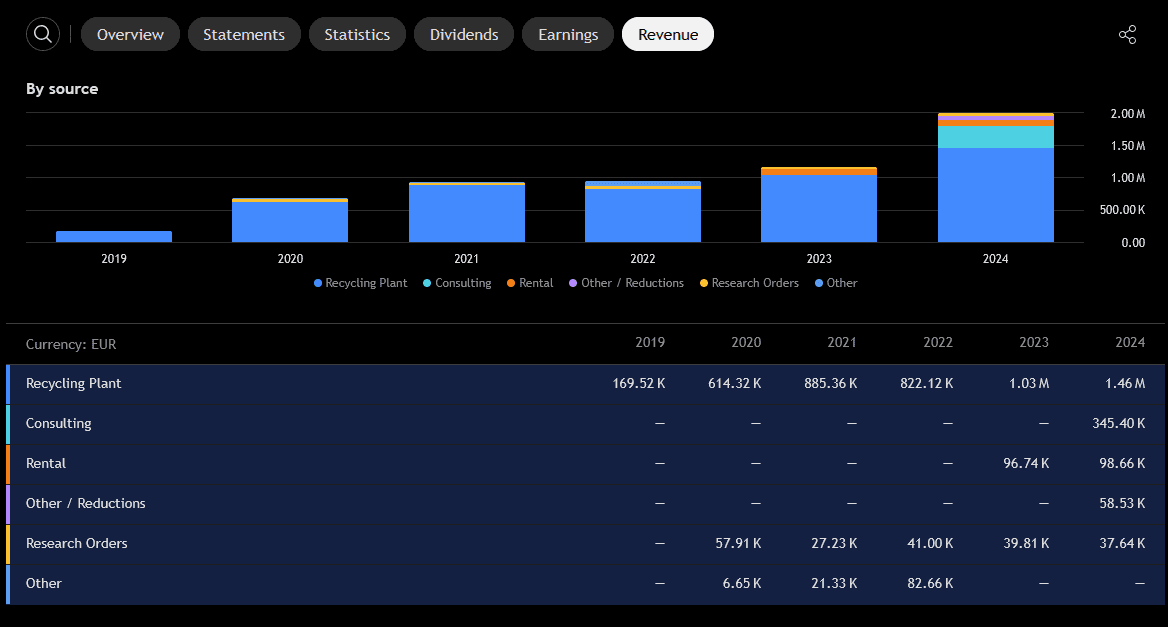Click the 169.52 K value
The height and width of the screenshot is (627, 1168).
638,383
